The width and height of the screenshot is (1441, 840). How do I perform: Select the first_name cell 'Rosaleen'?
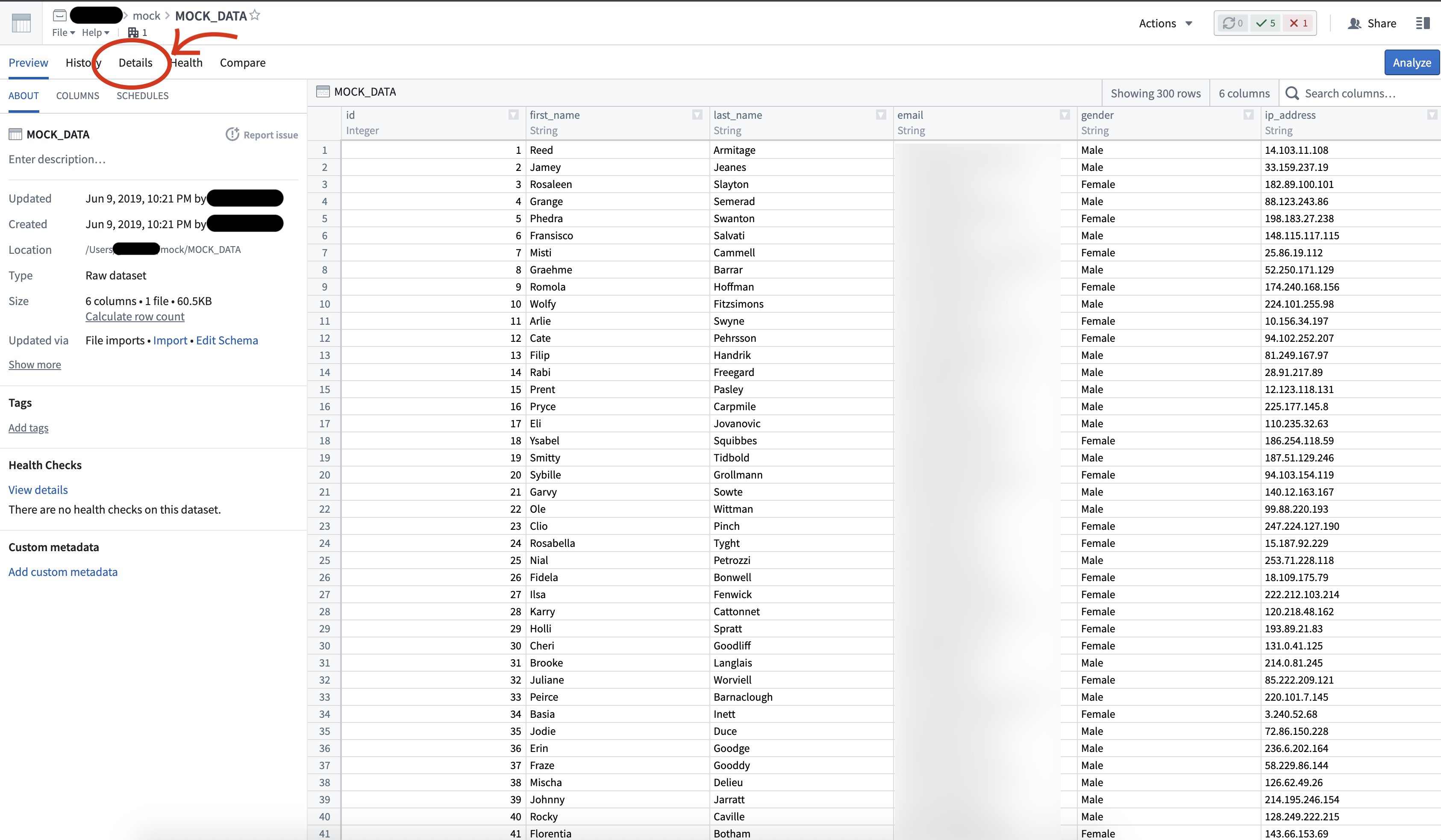point(617,184)
